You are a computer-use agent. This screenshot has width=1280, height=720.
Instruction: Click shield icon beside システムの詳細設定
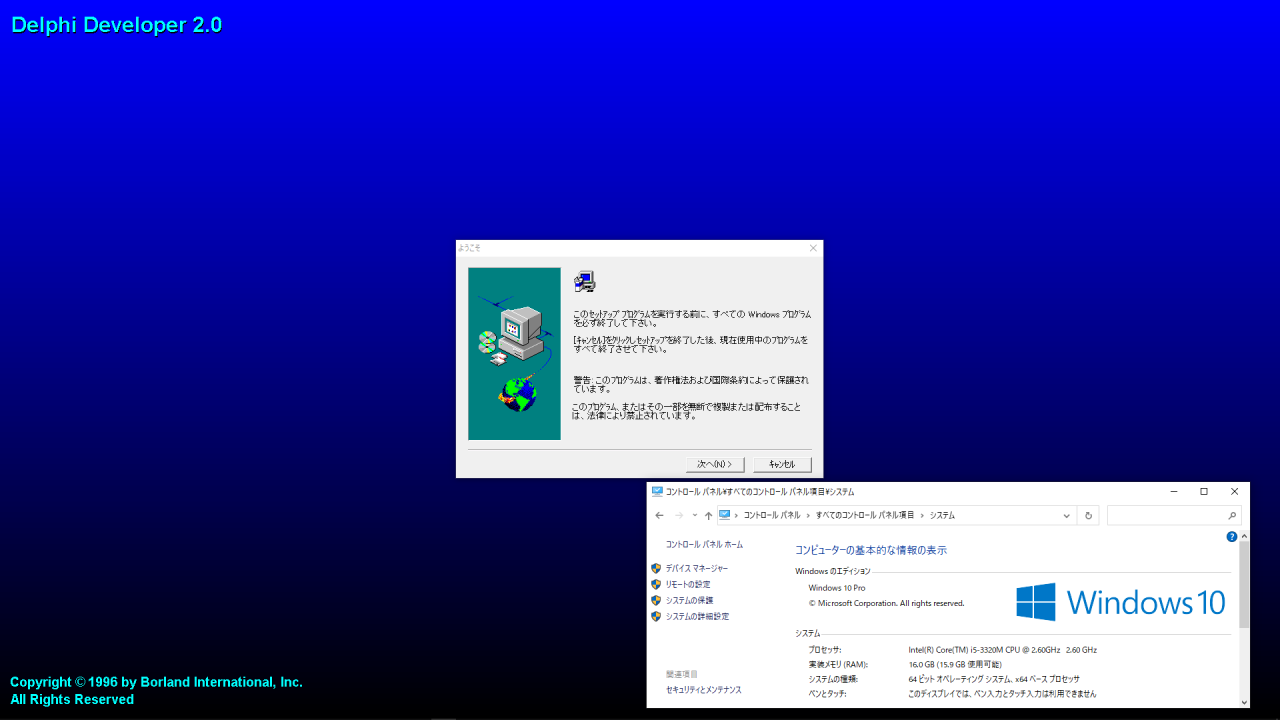[656, 616]
